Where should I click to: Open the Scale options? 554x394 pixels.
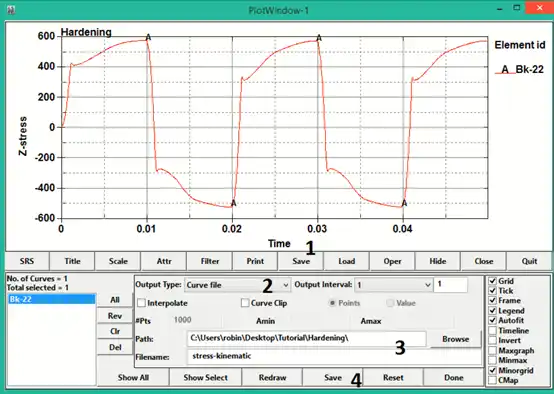point(118,261)
